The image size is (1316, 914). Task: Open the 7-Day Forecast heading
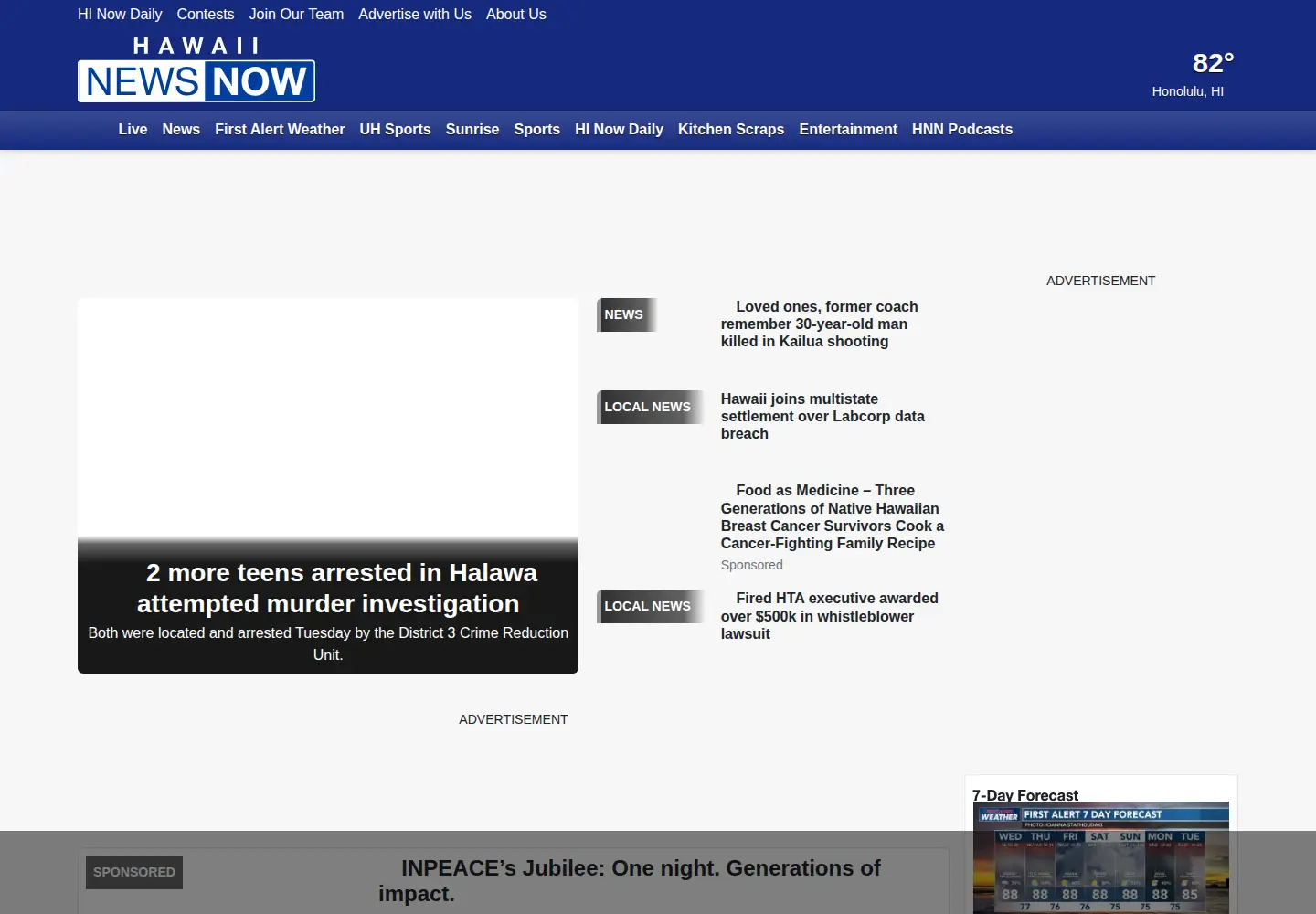click(x=1025, y=795)
